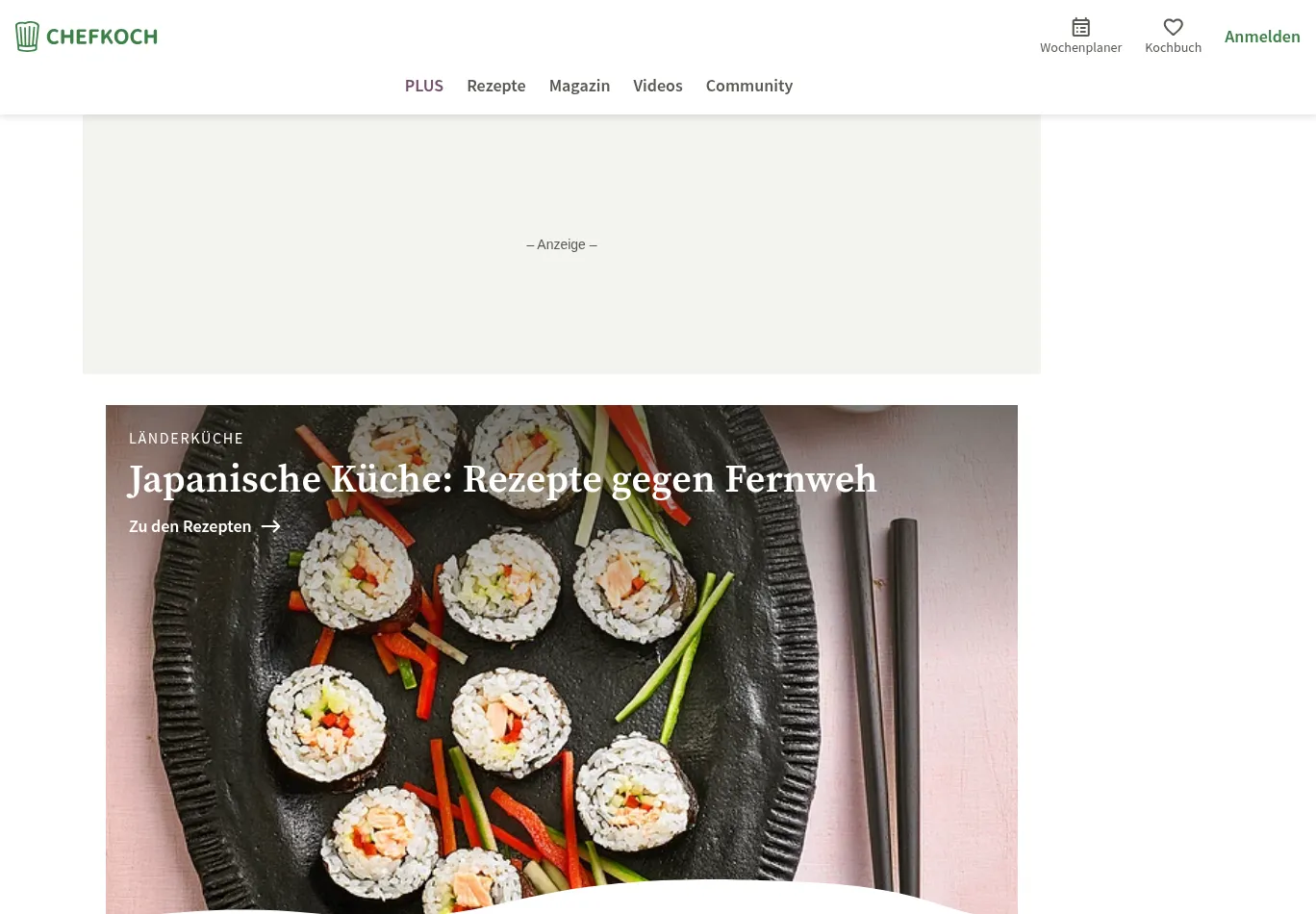
Task: Click the Chefkoch chef hat logo icon
Action: pyautogui.click(x=27, y=37)
